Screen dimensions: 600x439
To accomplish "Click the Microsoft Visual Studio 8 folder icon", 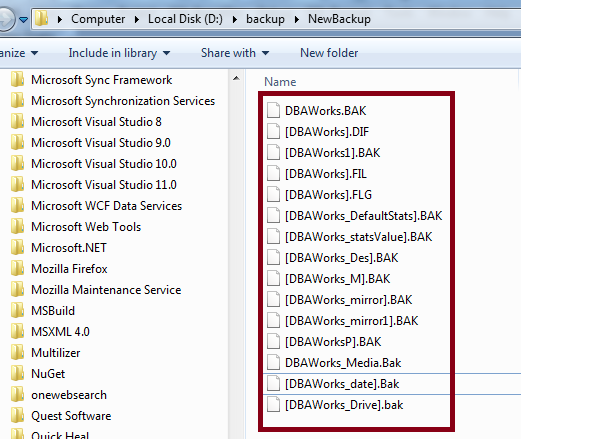I will click(x=17, y=122).
